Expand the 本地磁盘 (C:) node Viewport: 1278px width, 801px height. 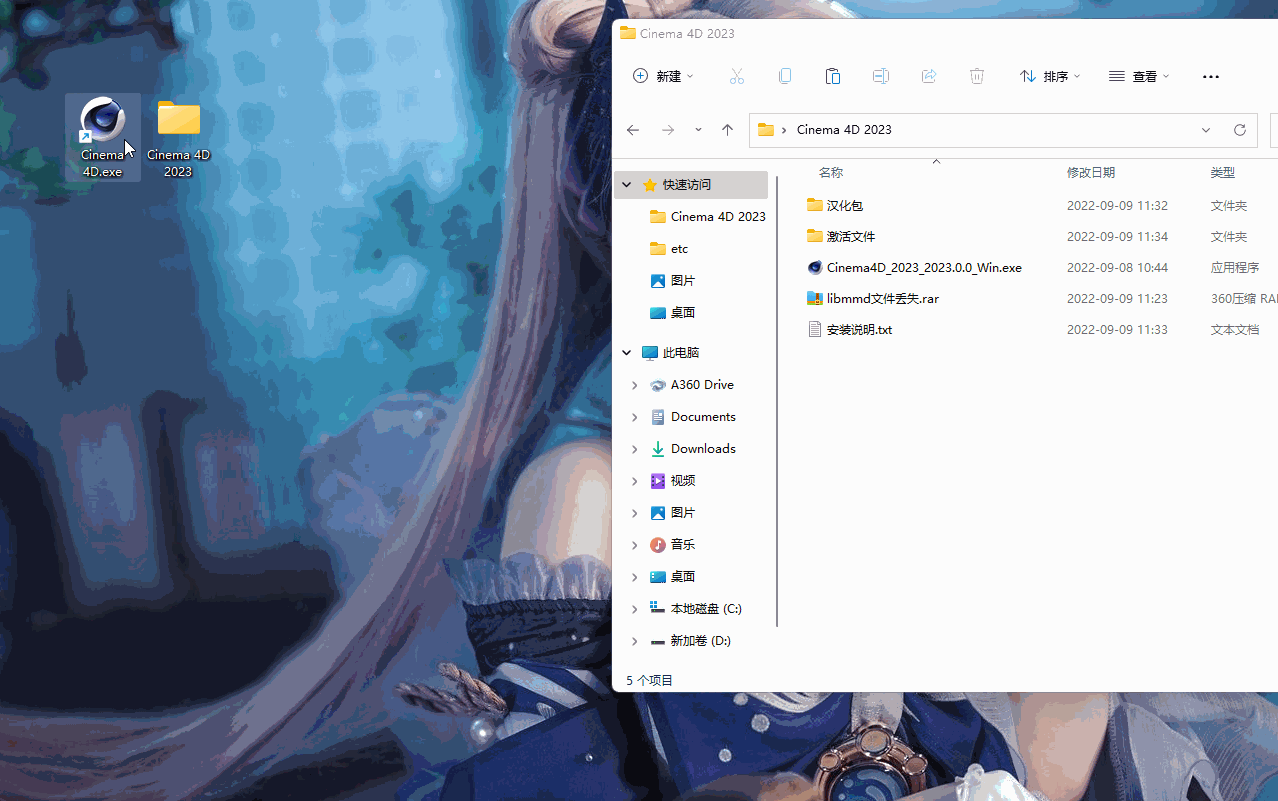[635, 609]
